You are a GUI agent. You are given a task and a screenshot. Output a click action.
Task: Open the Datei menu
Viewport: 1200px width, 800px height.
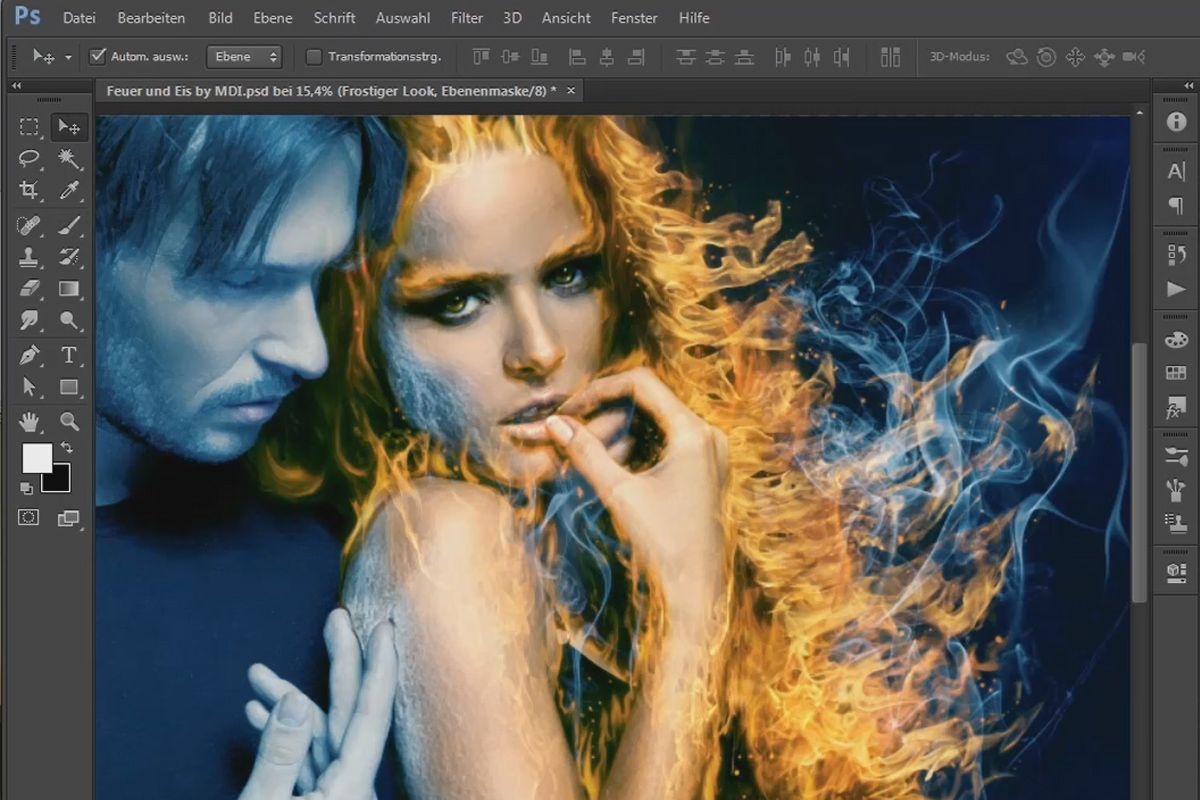point(79,18)
